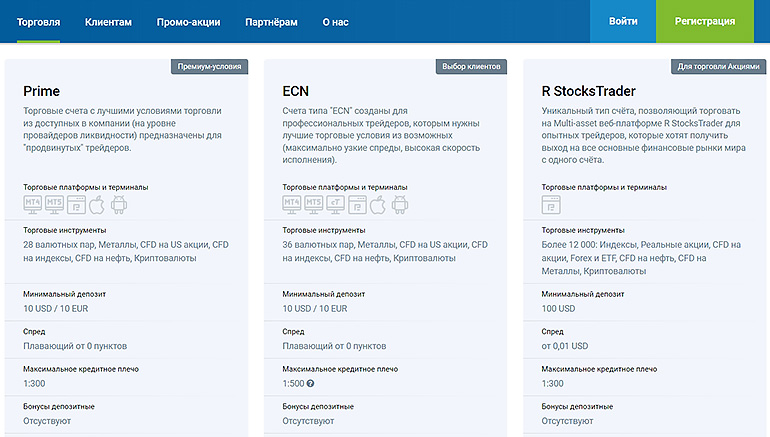Click '100 USD' minimum deposit in R StocksTrader
770x437 pixels.
(x=558, y=308)
